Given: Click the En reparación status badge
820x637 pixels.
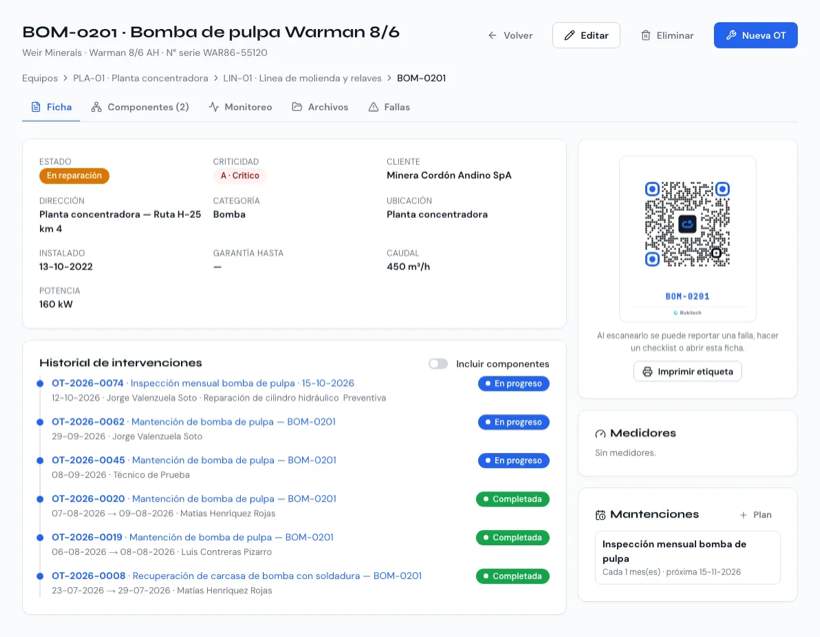Looking at the screenshot, I should (74, 176).
